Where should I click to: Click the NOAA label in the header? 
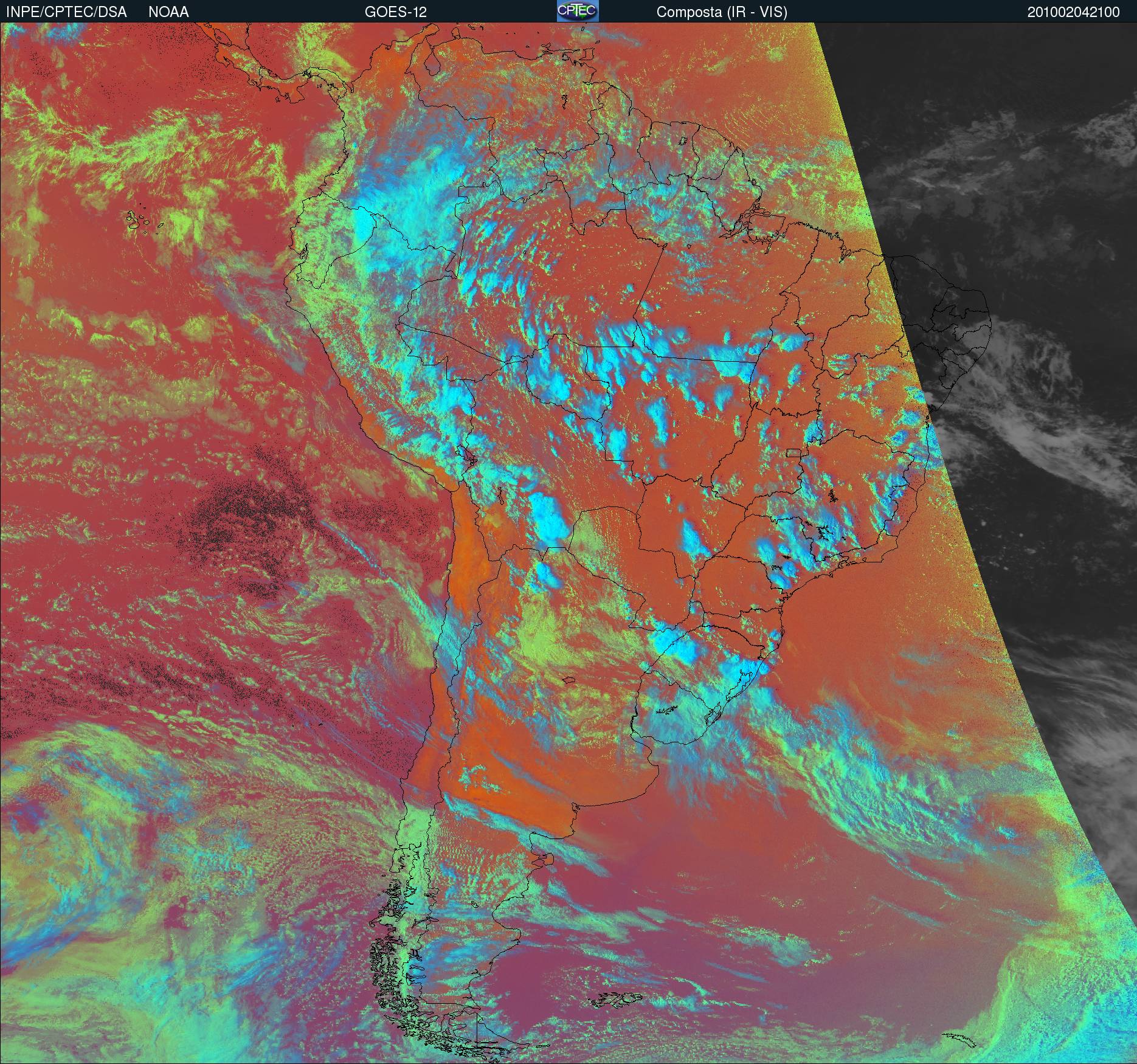168,12
